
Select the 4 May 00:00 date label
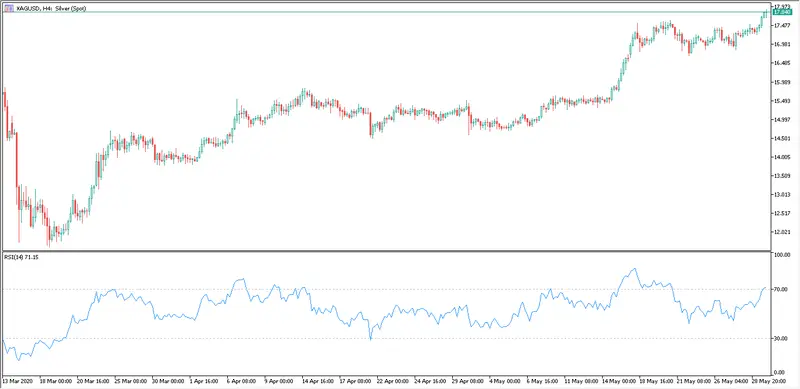pos(505,381)
